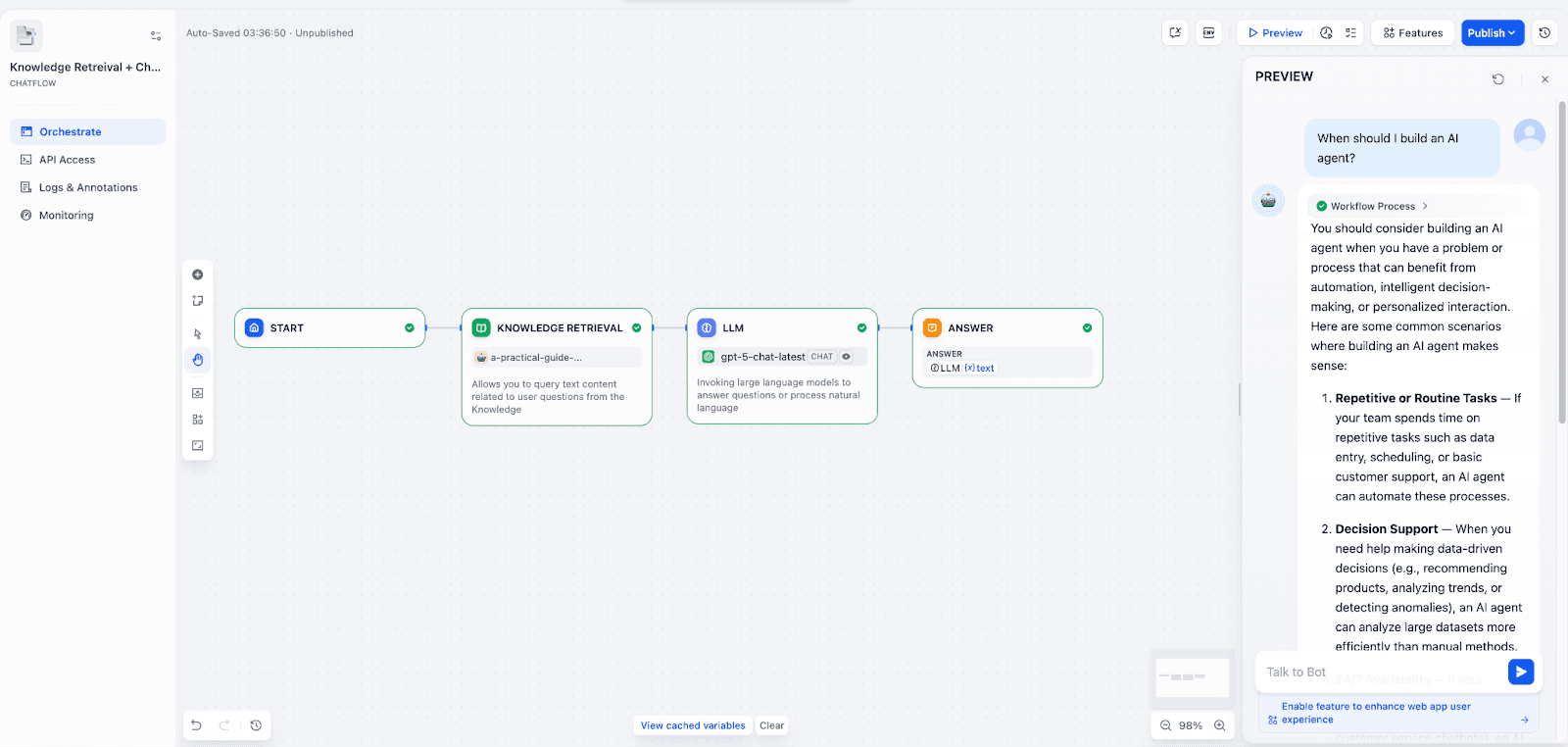Click the zoom in magnifier icon

click(x=1220, y=725)
